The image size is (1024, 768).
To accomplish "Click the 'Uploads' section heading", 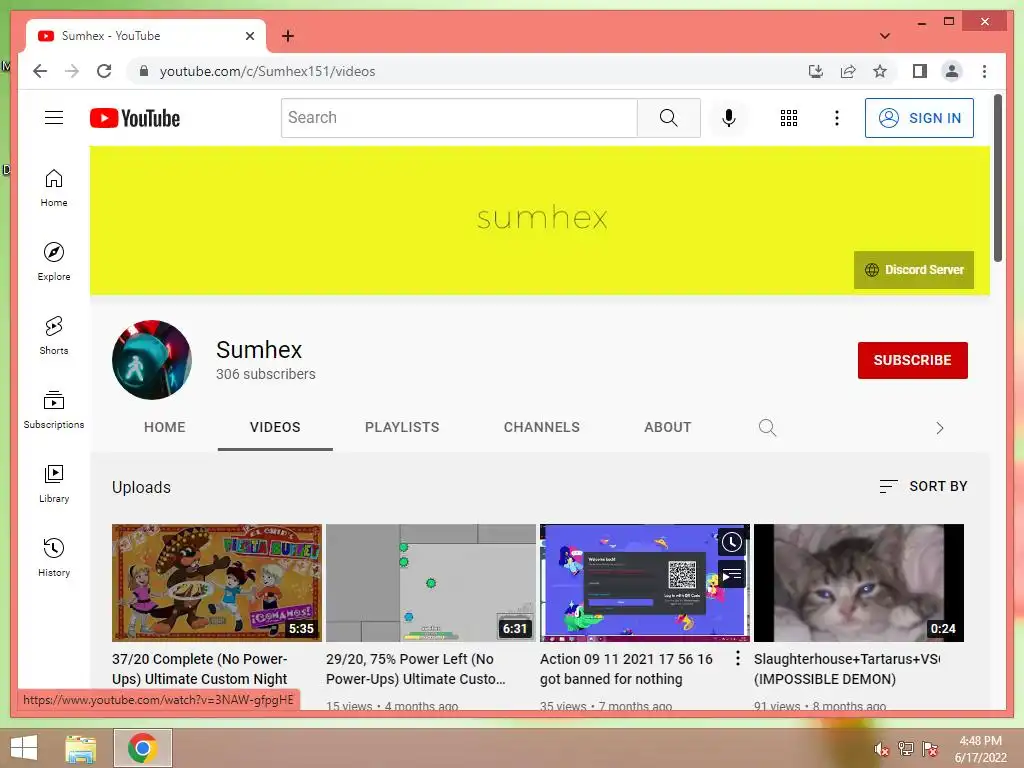I will tap(141, 487).
